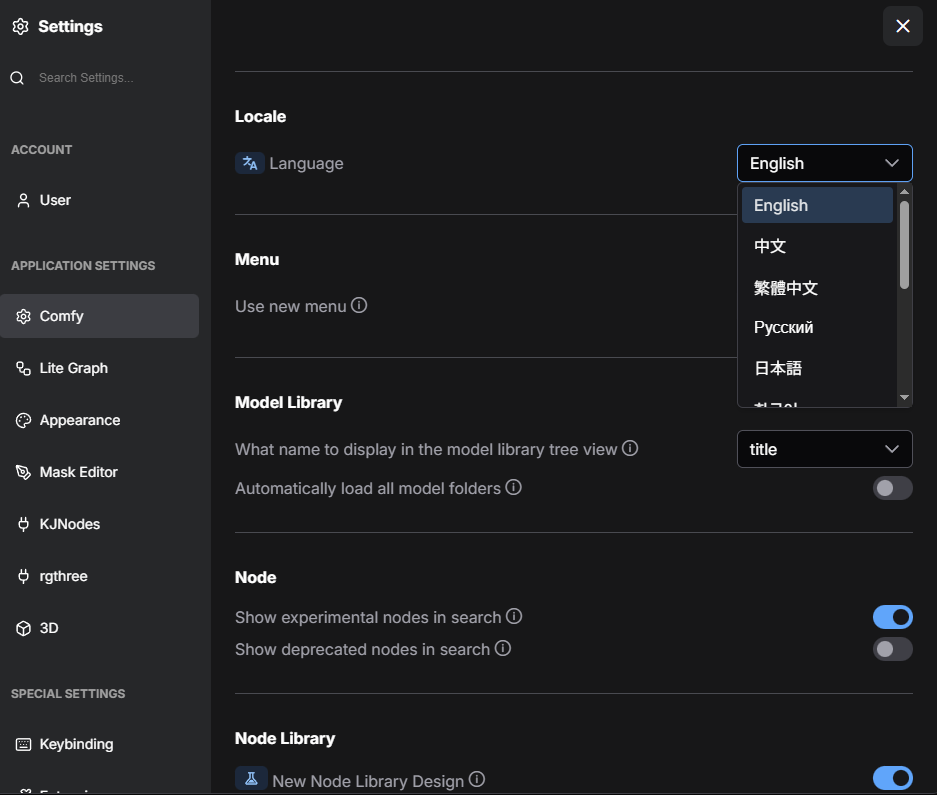The width and height of the screenshot is (937, 795).
Task: Enable Show deprecated nodes in search
Action: 892,649
